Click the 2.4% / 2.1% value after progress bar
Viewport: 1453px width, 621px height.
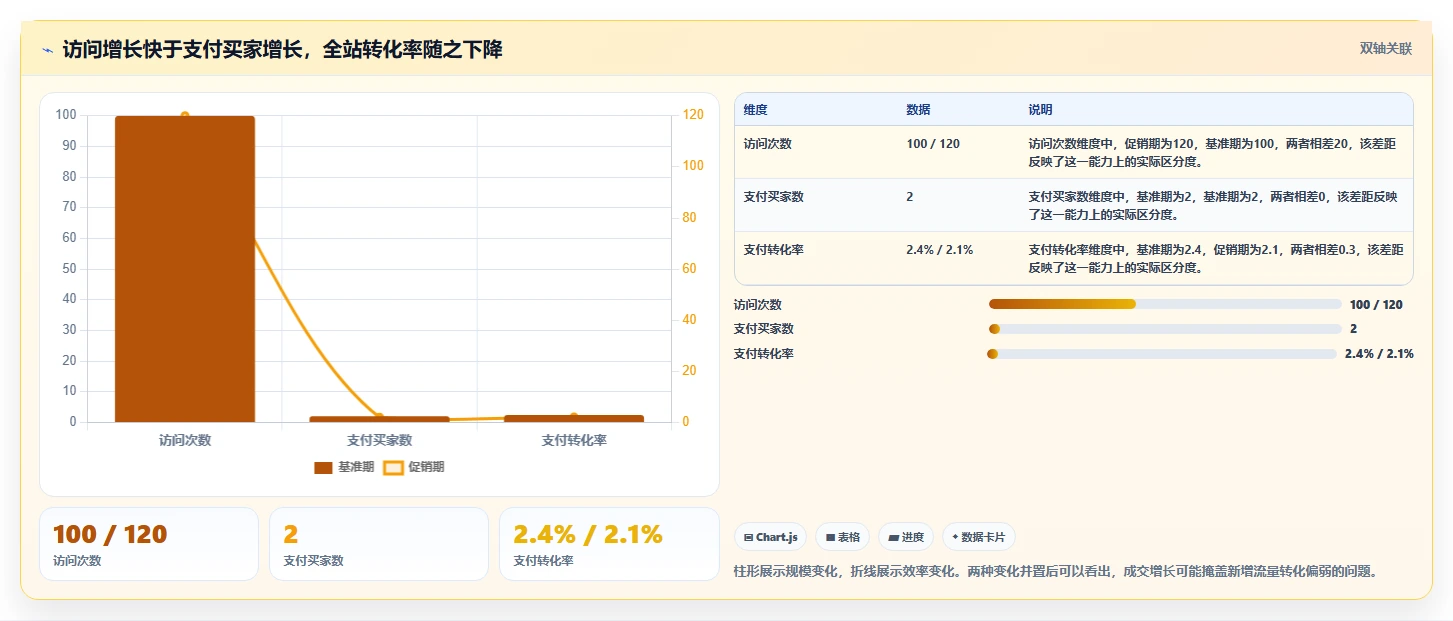tap(1379, 354)
